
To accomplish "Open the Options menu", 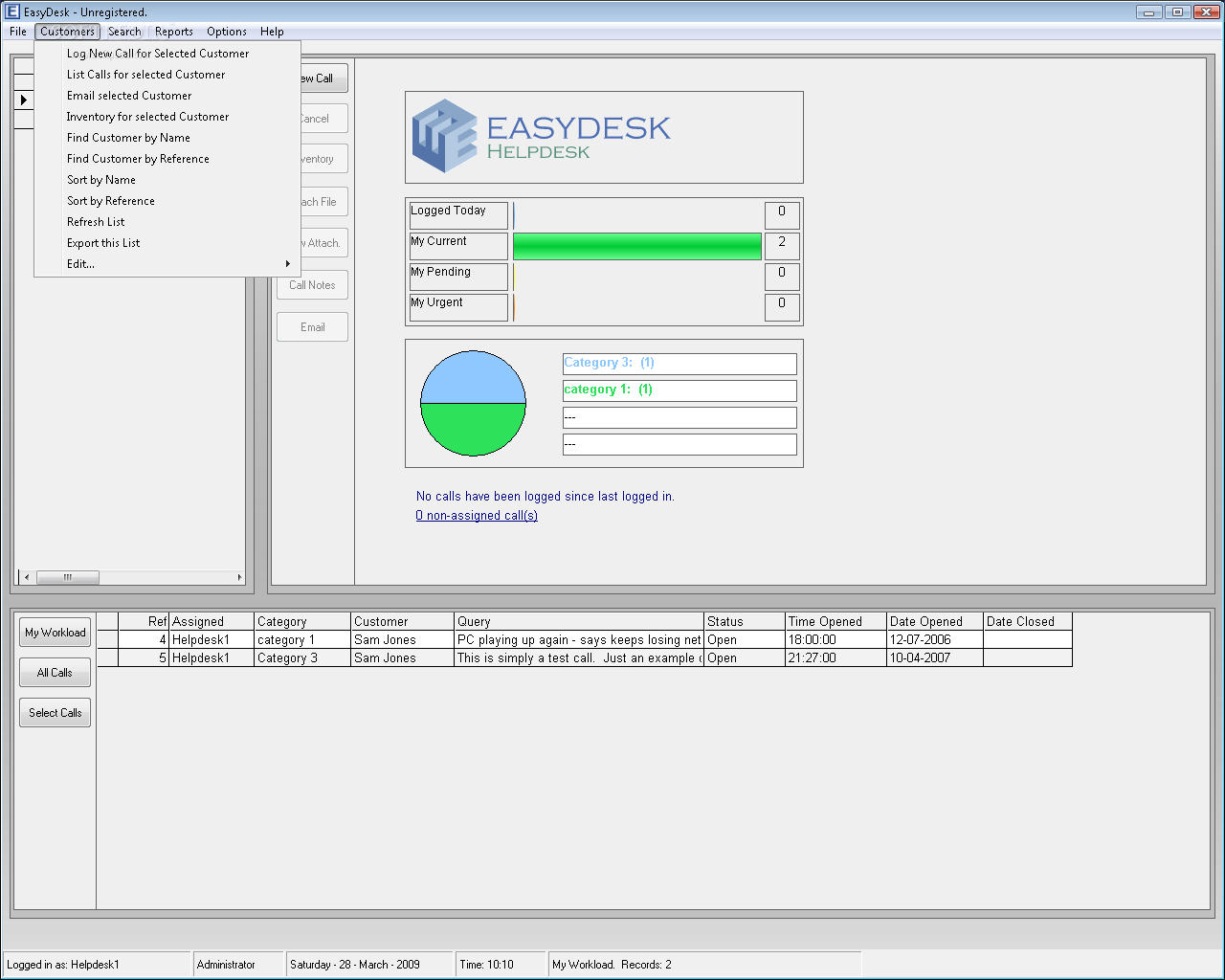I will [227, 32].
